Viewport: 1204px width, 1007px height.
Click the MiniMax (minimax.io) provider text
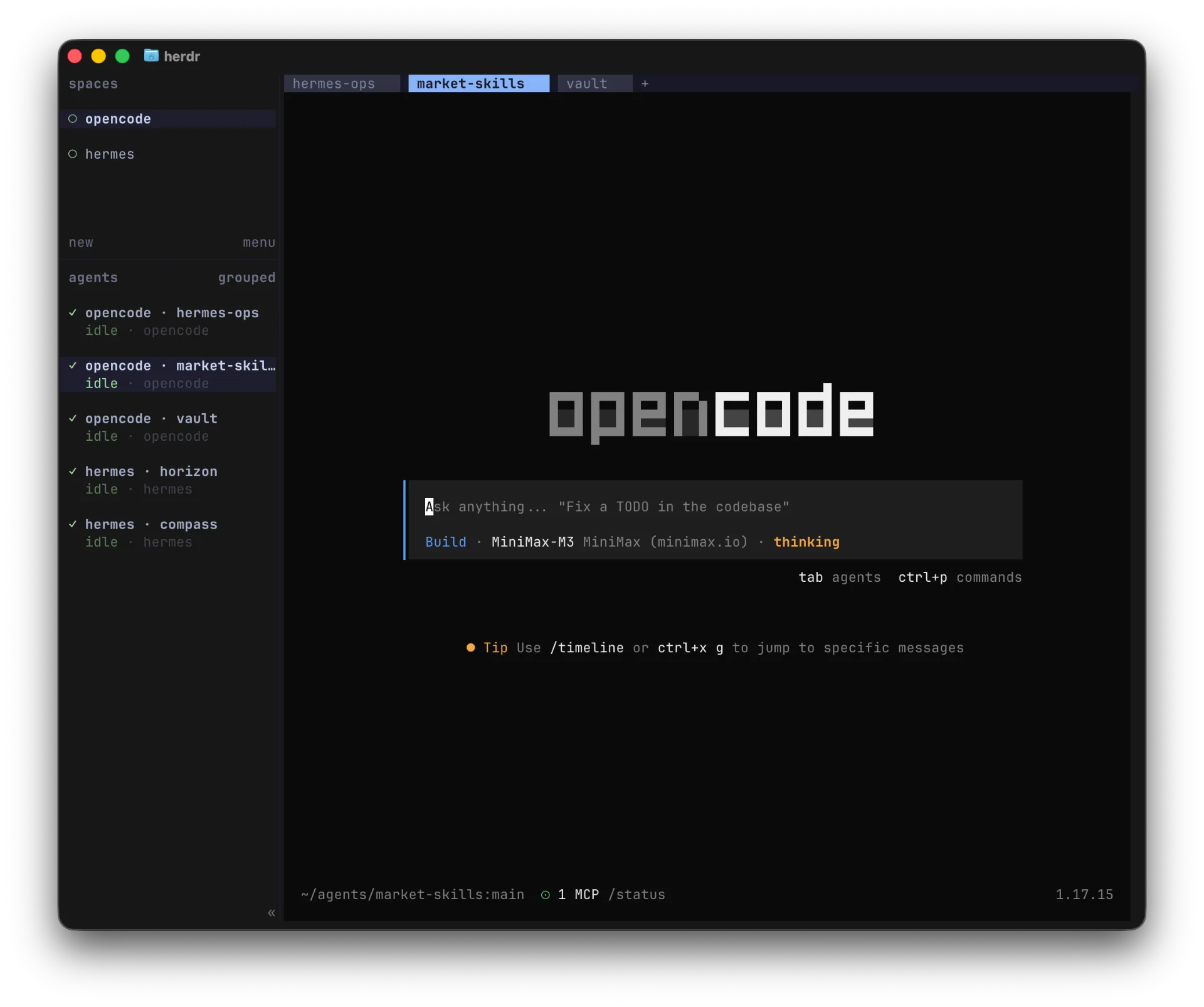point(665,542)
